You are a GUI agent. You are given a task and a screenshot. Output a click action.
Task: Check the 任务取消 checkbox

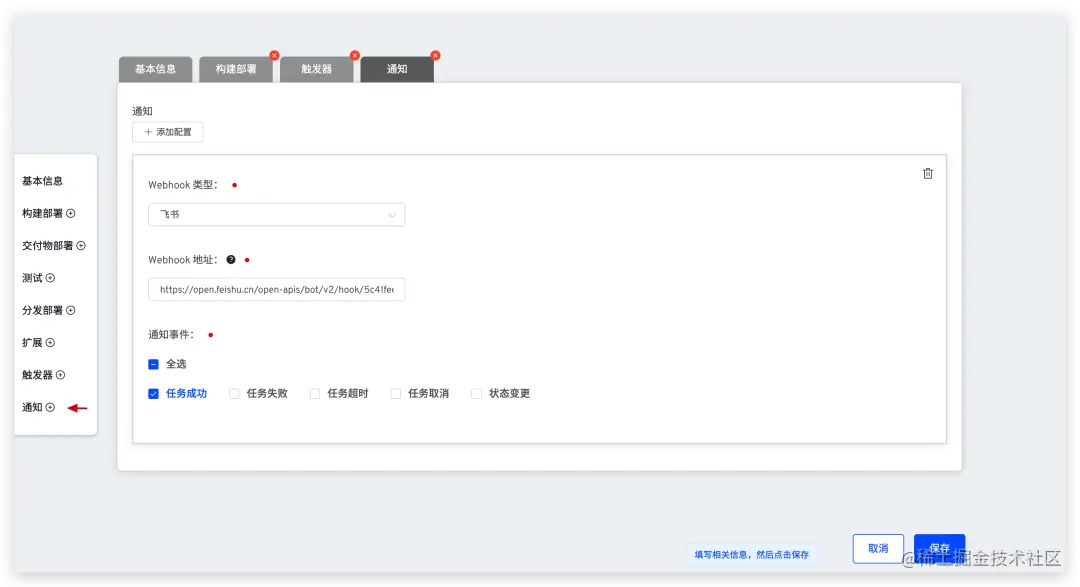pos(395,394)
